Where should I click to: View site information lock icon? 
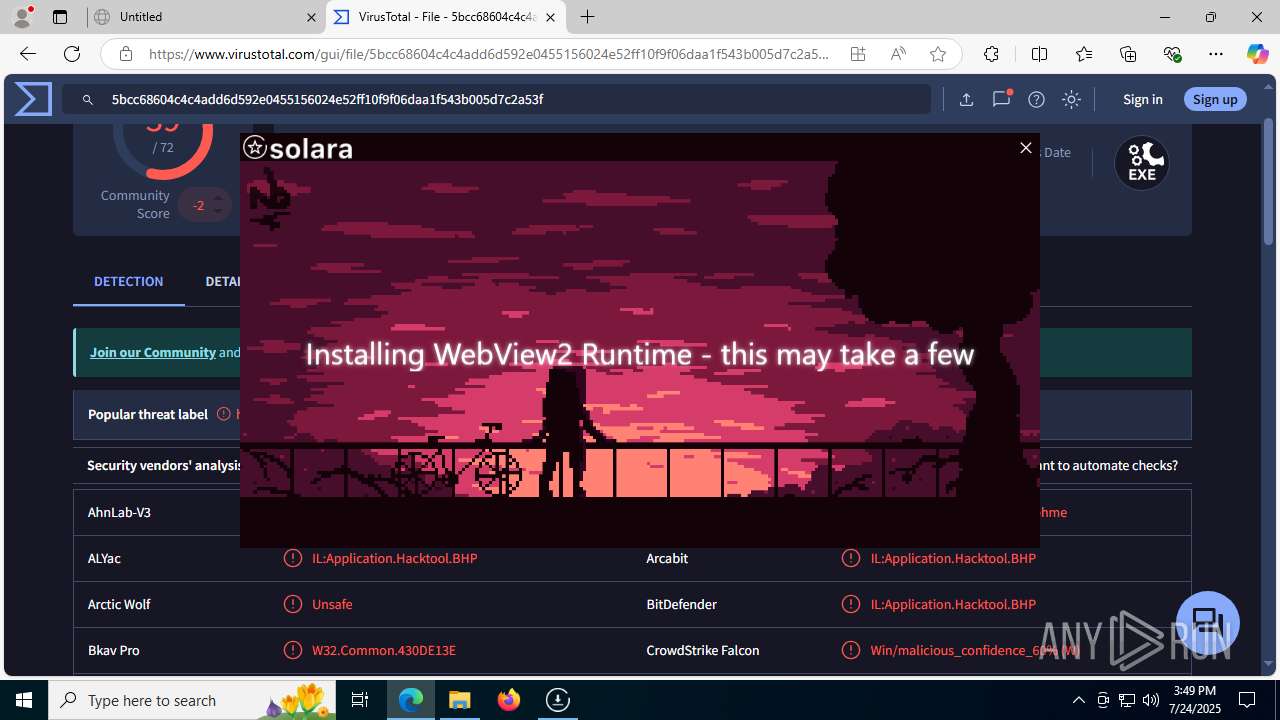click(125, 54)
